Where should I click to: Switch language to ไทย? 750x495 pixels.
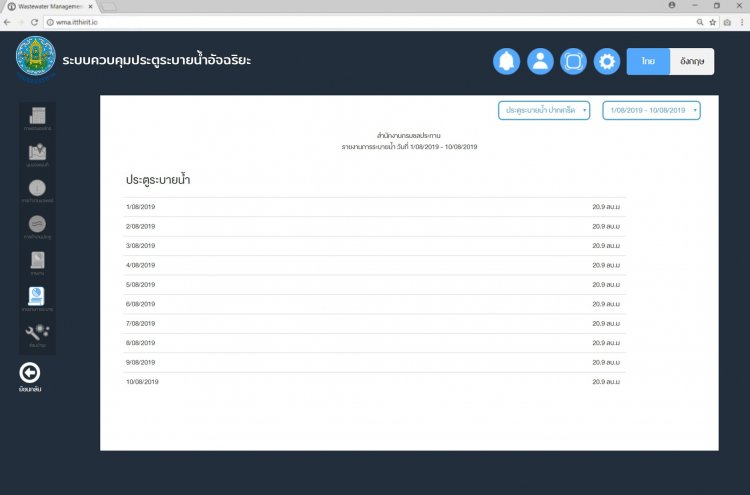click(648, 61)
